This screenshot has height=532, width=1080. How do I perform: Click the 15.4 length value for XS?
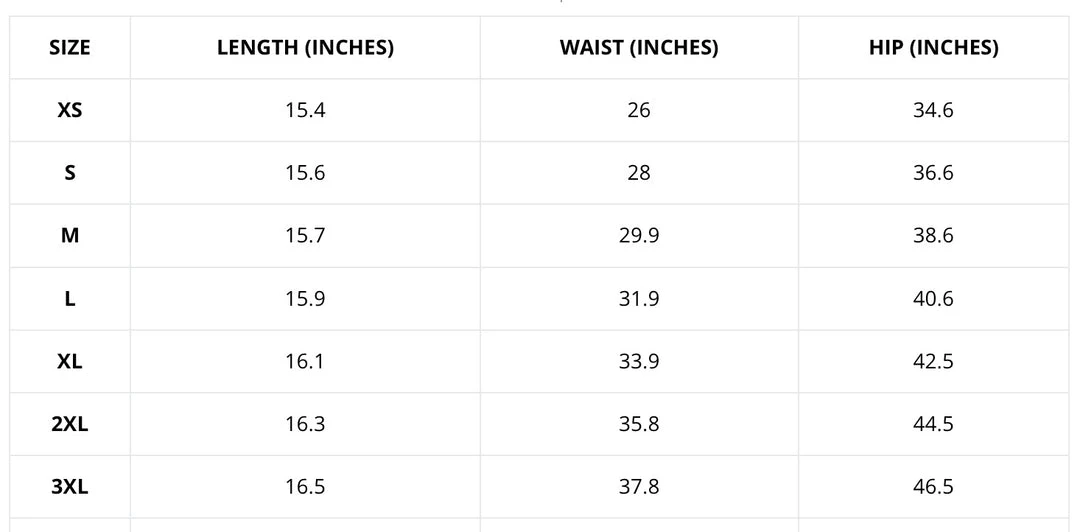coord(305,110)
